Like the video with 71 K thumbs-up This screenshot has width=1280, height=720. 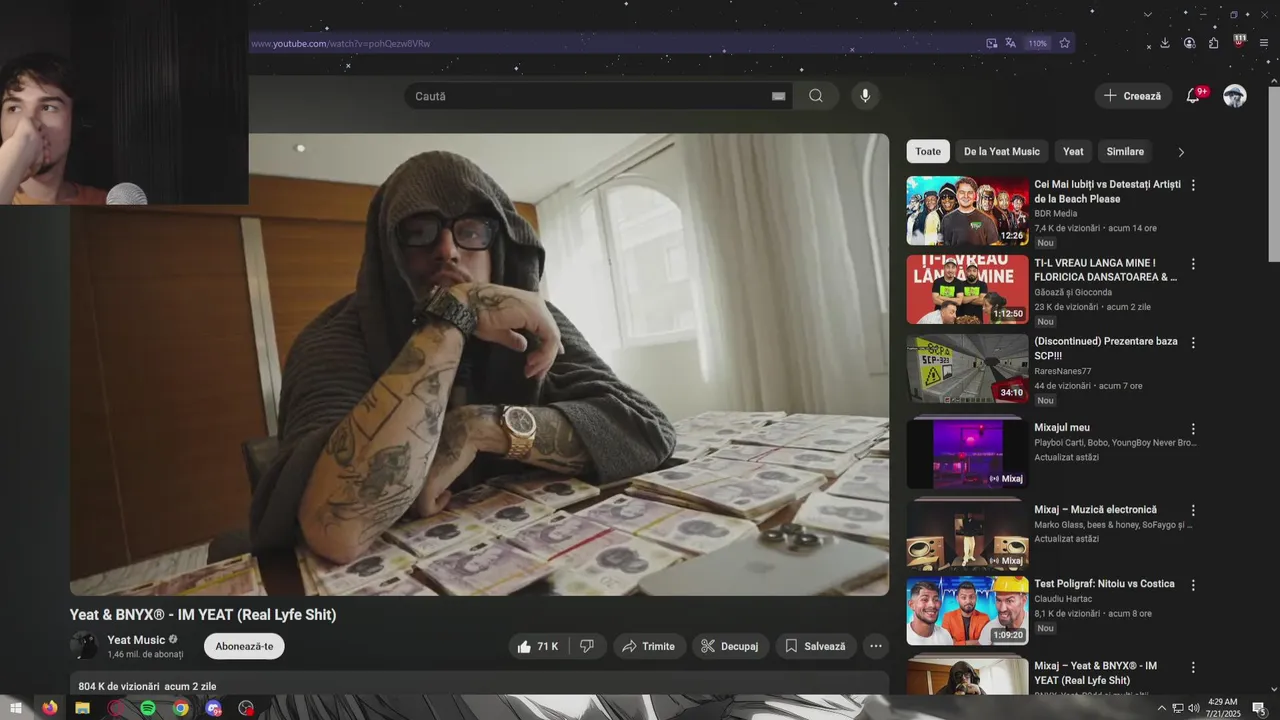pos(538,646)
